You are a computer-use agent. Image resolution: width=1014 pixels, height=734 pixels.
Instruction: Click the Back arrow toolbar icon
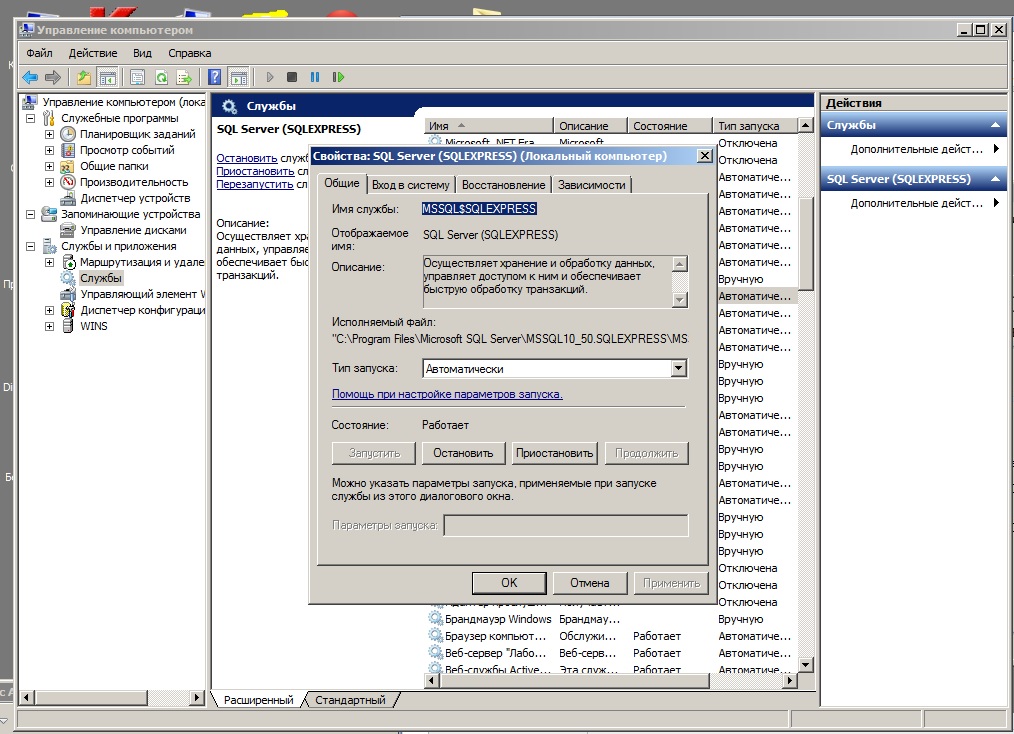30,78
